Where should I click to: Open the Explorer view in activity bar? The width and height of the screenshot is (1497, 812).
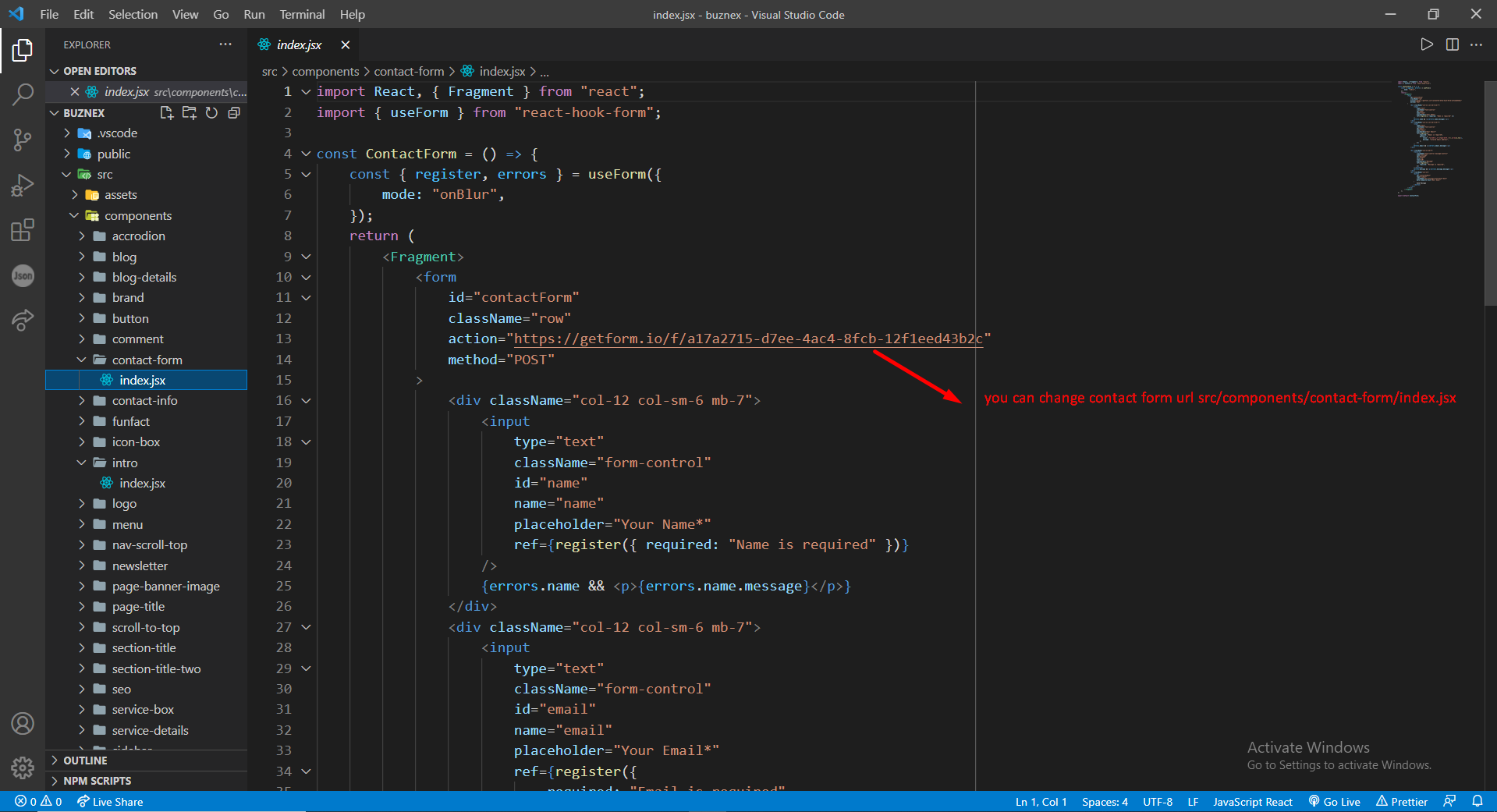(x=23, y=51)
